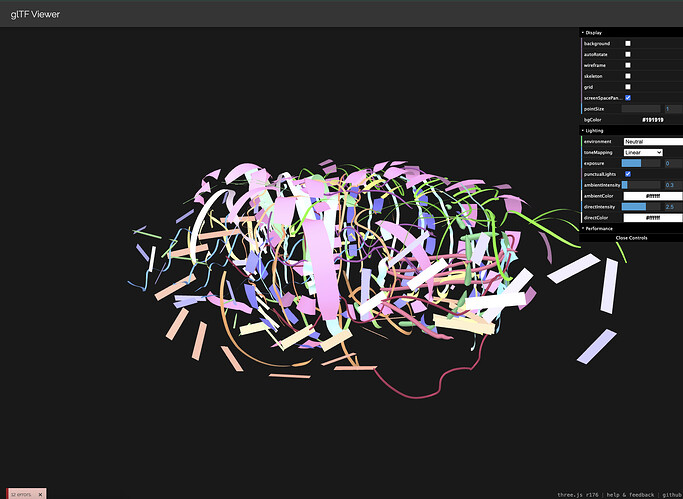This screenshot has width=683, height=499.
Task: Open the environment dropdown showing Neutral
Action: [x=653, y=142]
